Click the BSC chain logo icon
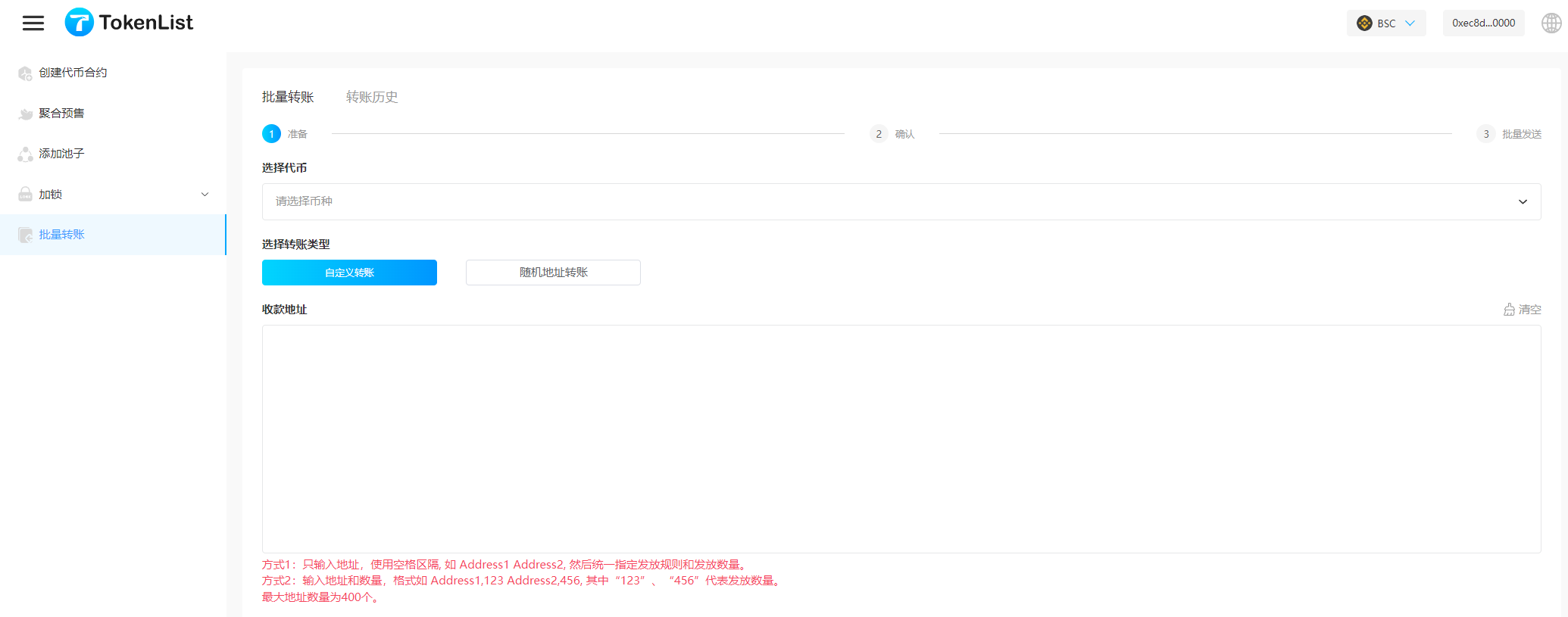The image size is (1568, 617). (x=1364, y=23)
